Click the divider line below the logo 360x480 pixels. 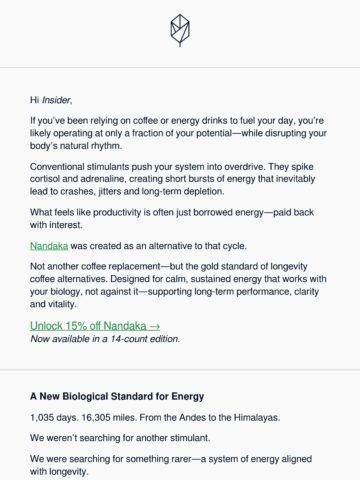pyautogui.click(x=180, y=68)
